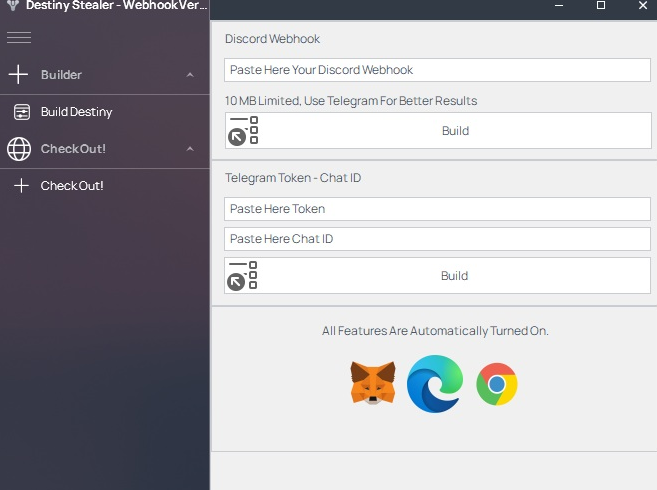Select the Build Destiny sidebar item
Screen dimensions: 657x490
click(105, 112)
